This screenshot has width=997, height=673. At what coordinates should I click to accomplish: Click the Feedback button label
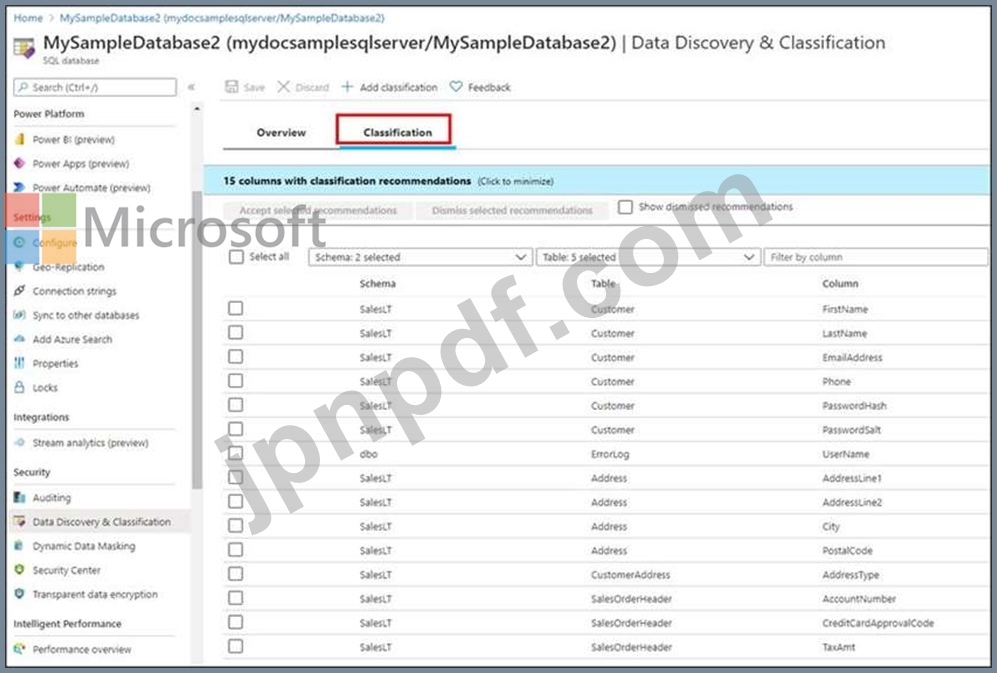click(489, 87)
